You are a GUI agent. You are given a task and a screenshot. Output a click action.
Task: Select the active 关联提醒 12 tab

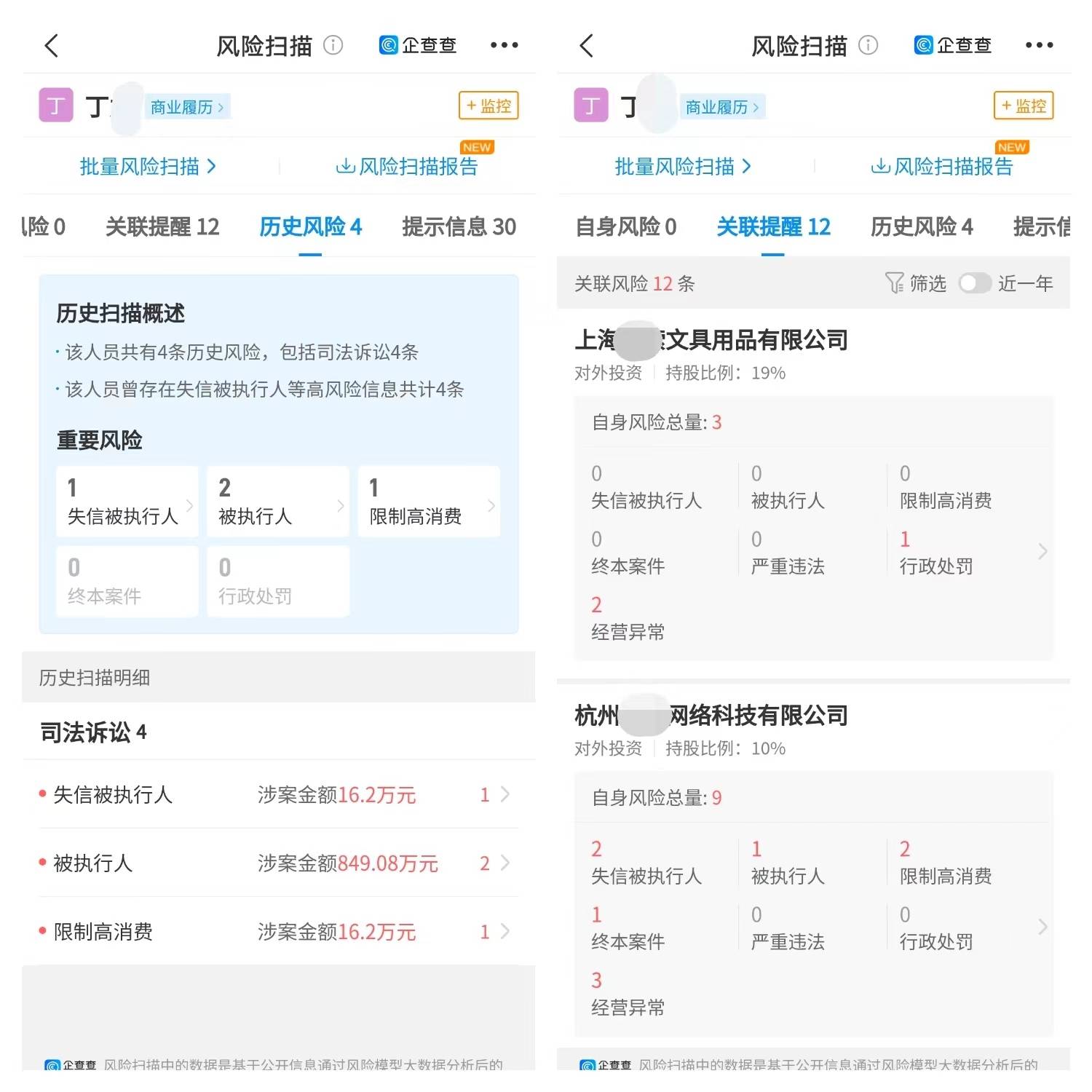click(x=774, y=227)
